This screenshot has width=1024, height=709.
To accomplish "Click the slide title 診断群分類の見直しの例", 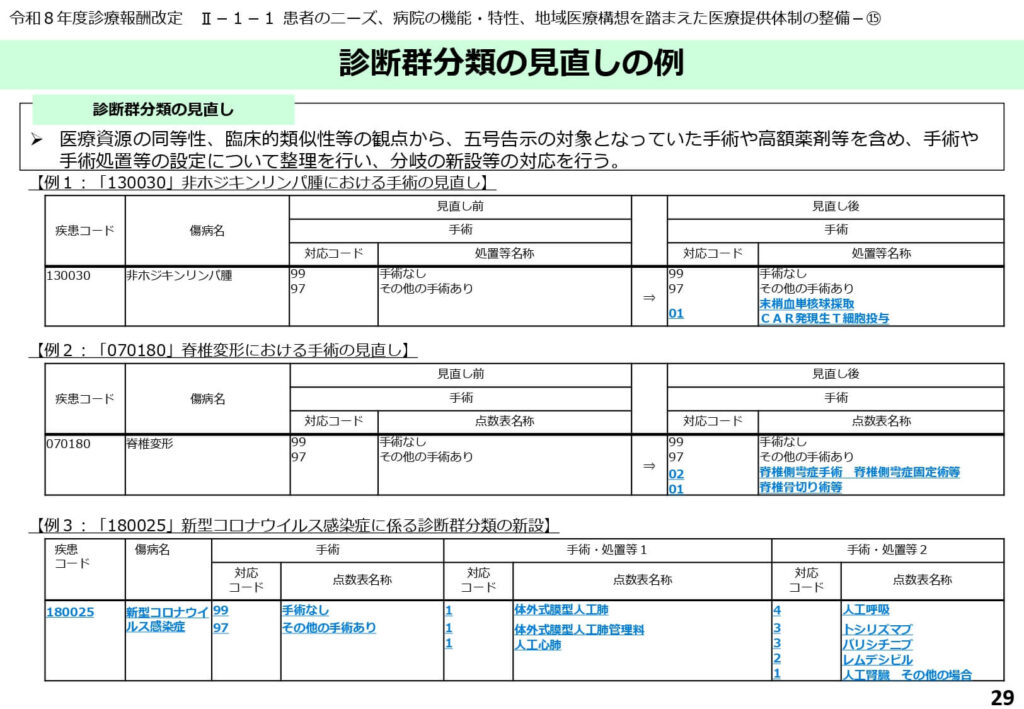I will click(x=511, y=63).
